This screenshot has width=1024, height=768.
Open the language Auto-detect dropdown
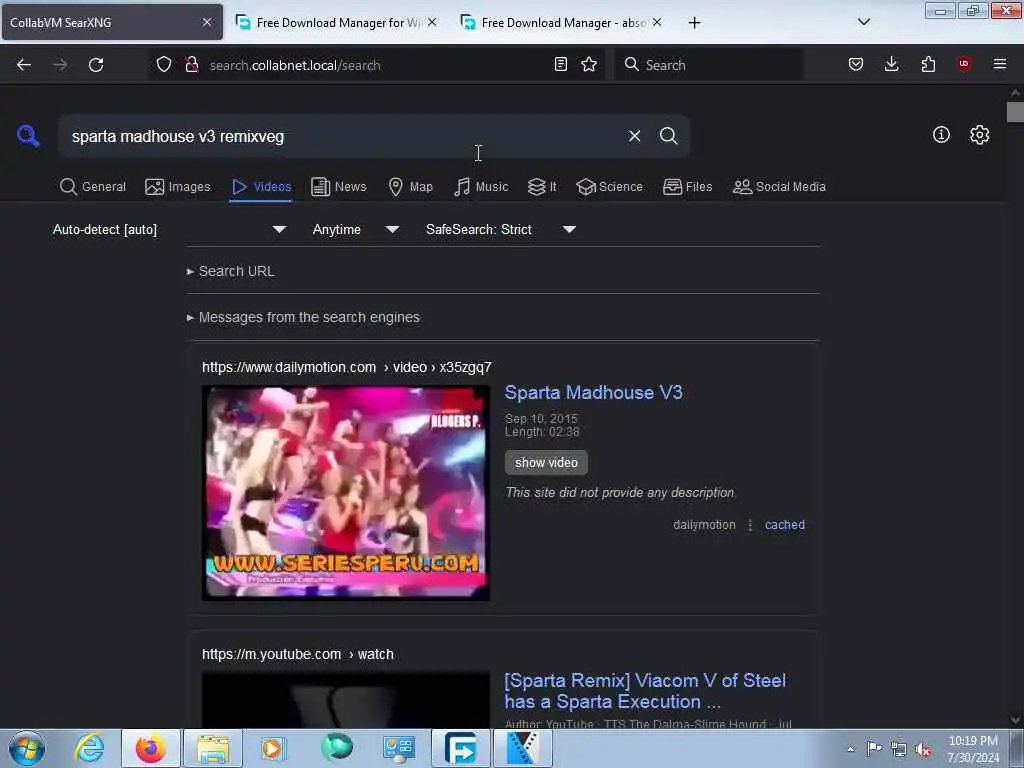[x=169, y=229]
